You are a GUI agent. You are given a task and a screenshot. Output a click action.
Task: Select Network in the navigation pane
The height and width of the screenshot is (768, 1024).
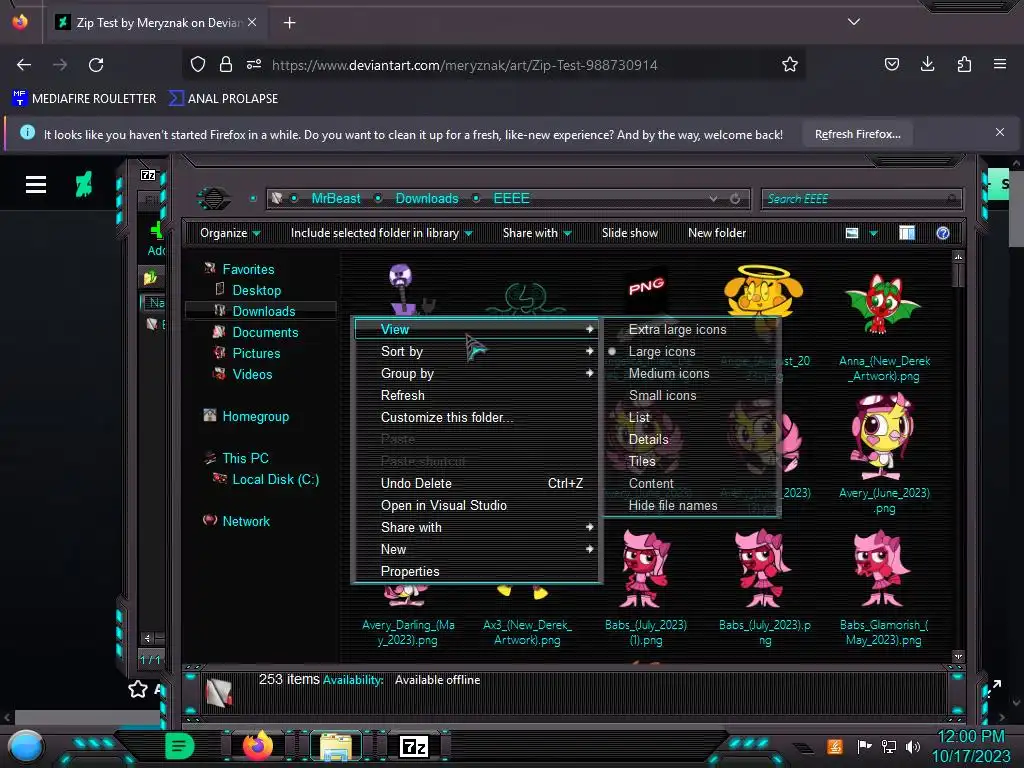coord(246,520)
